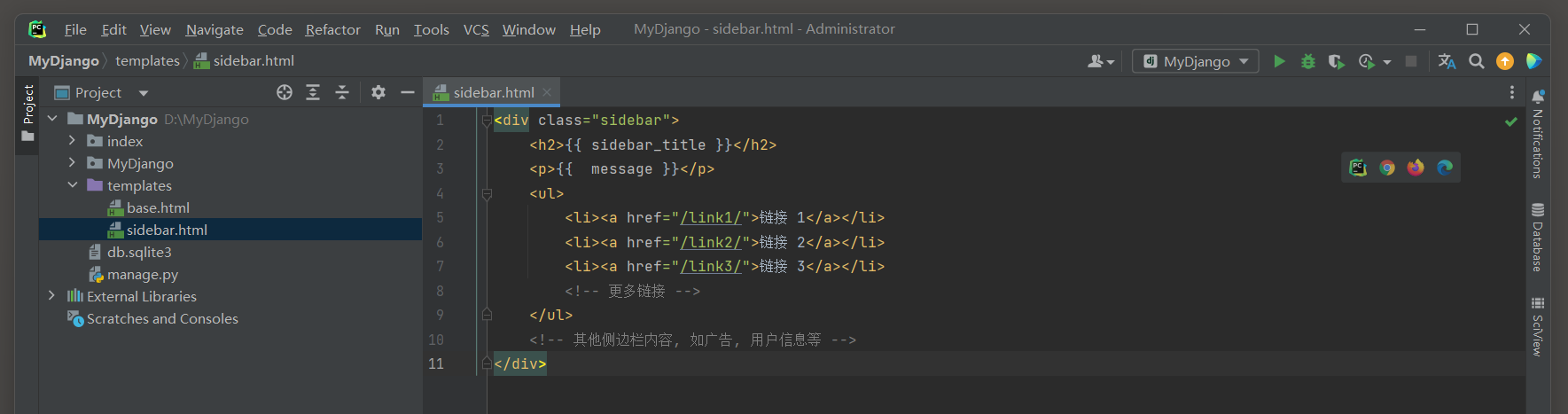Click the PyCharm logo icon in title bar
This screenshot has width=1568, height=414.
(37, 29)
